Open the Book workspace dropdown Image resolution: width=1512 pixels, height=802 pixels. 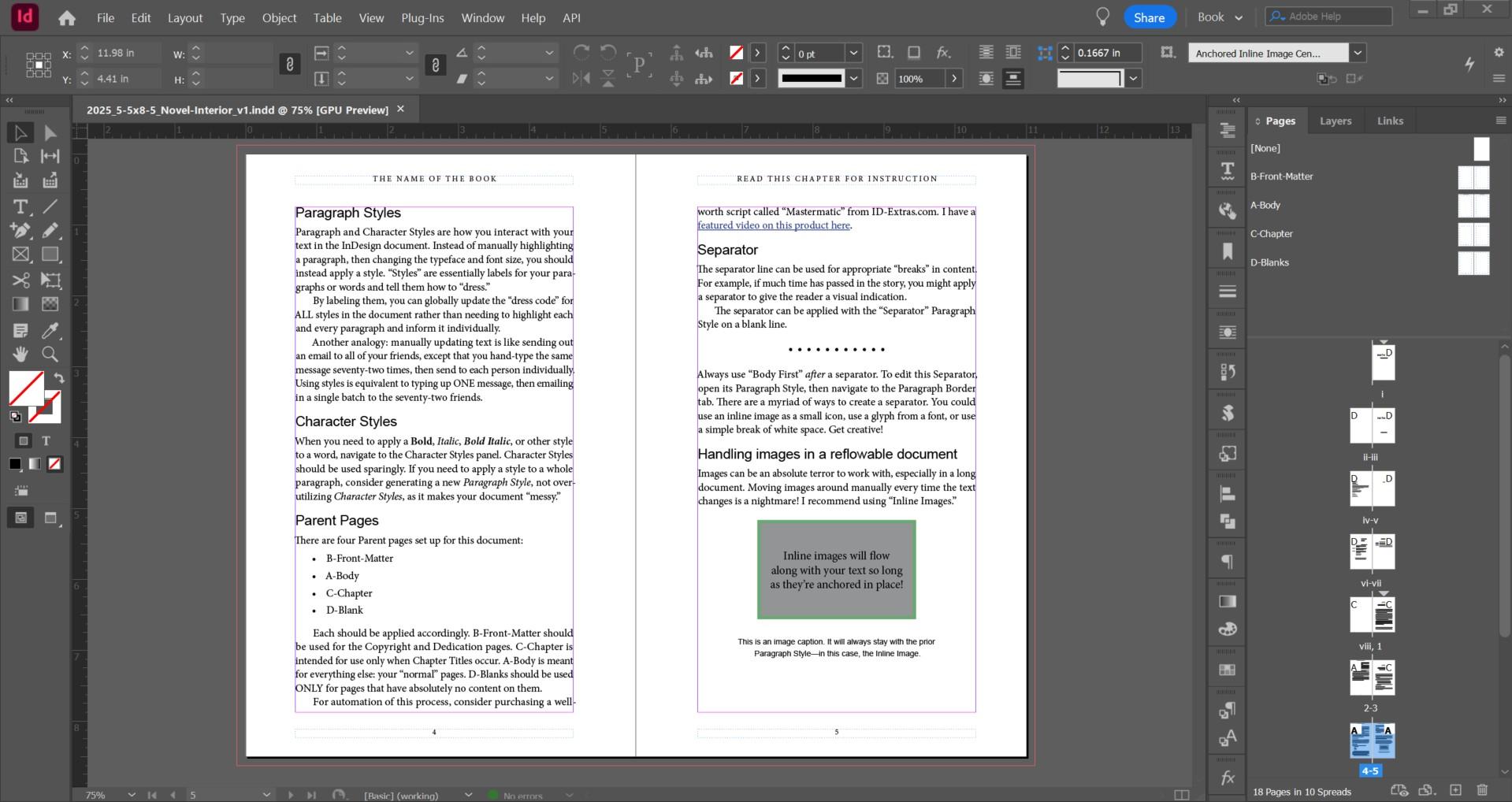coord(1220,17)
